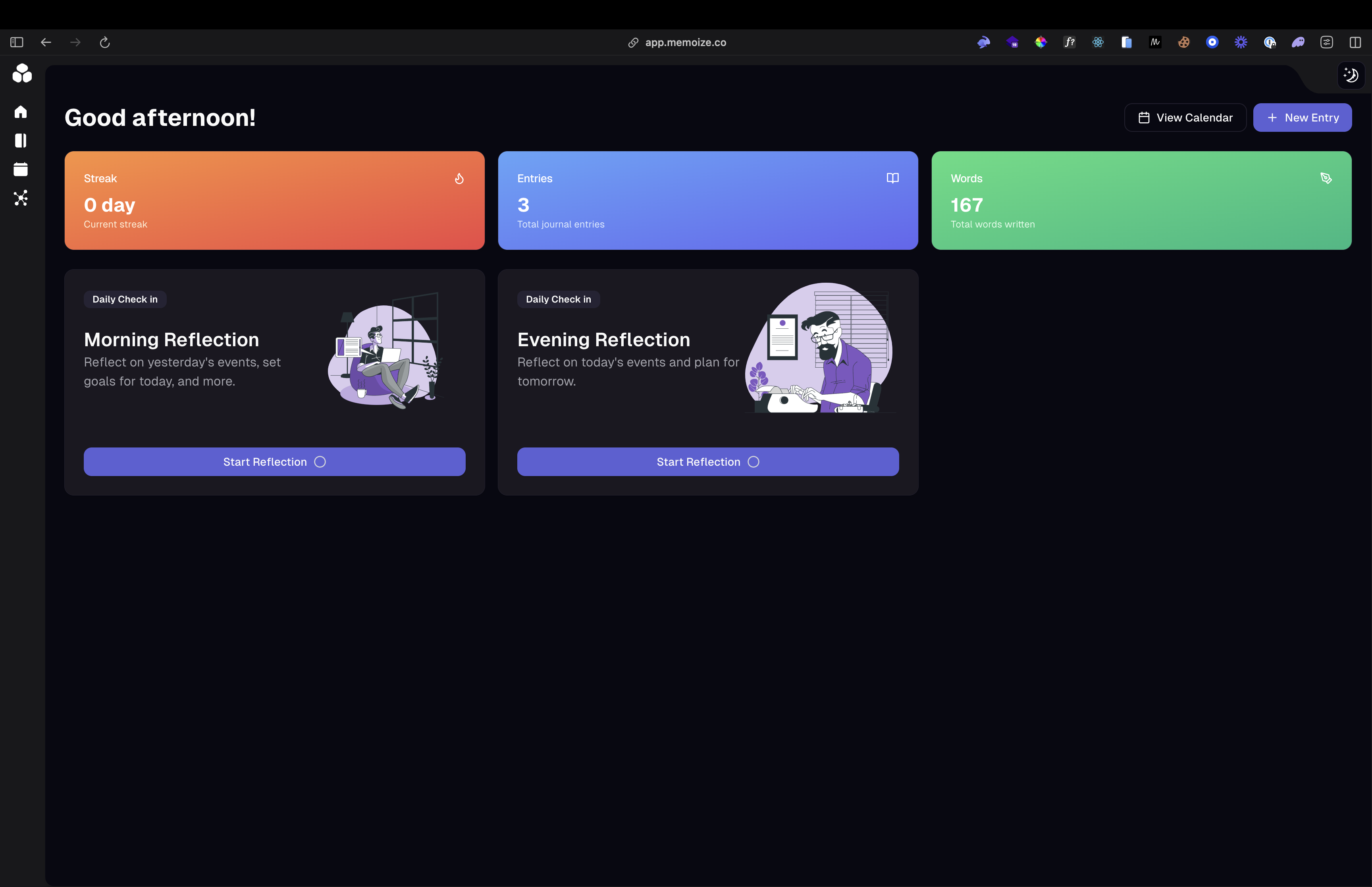Toggle split view icon in browser toolbar

coord(1355,42)
